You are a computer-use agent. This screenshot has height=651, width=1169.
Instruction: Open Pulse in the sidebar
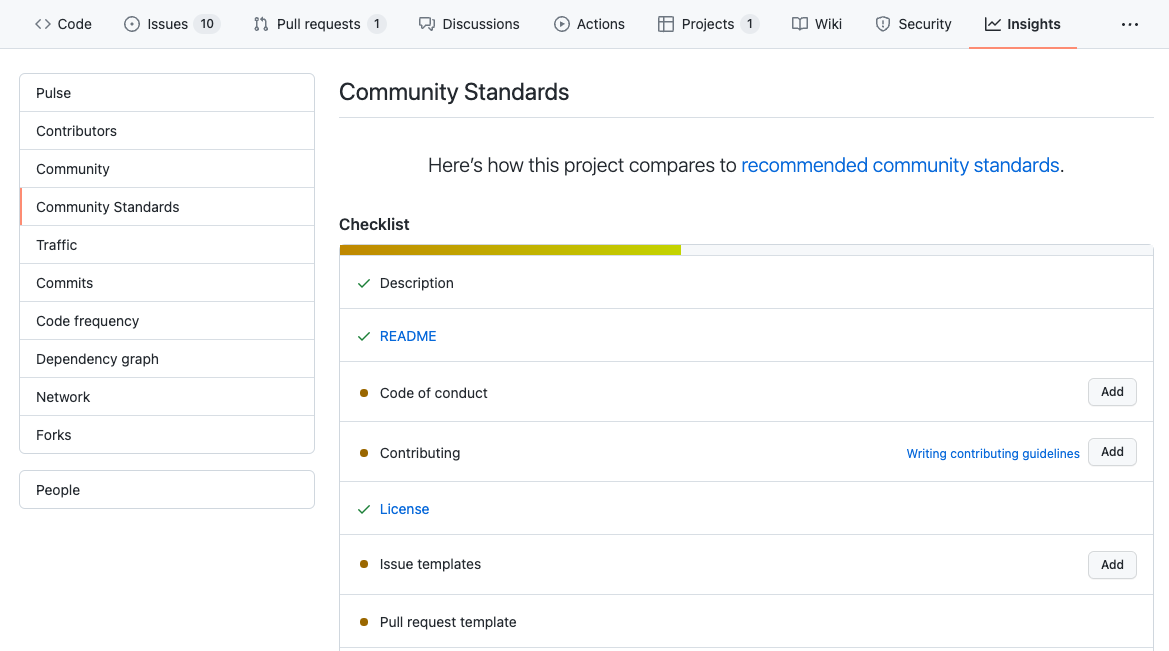(x=54, y=93)
